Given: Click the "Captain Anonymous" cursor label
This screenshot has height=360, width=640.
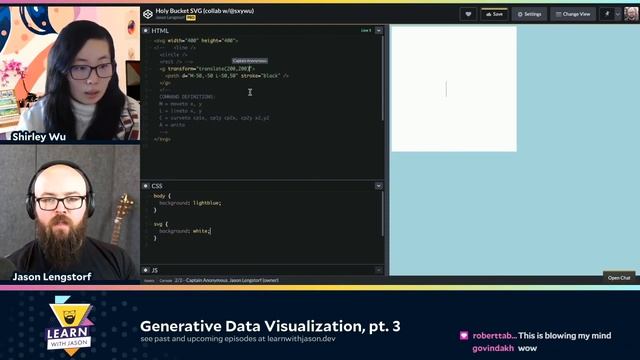Looking at the screenshot, I should click(x=250, y=61).
